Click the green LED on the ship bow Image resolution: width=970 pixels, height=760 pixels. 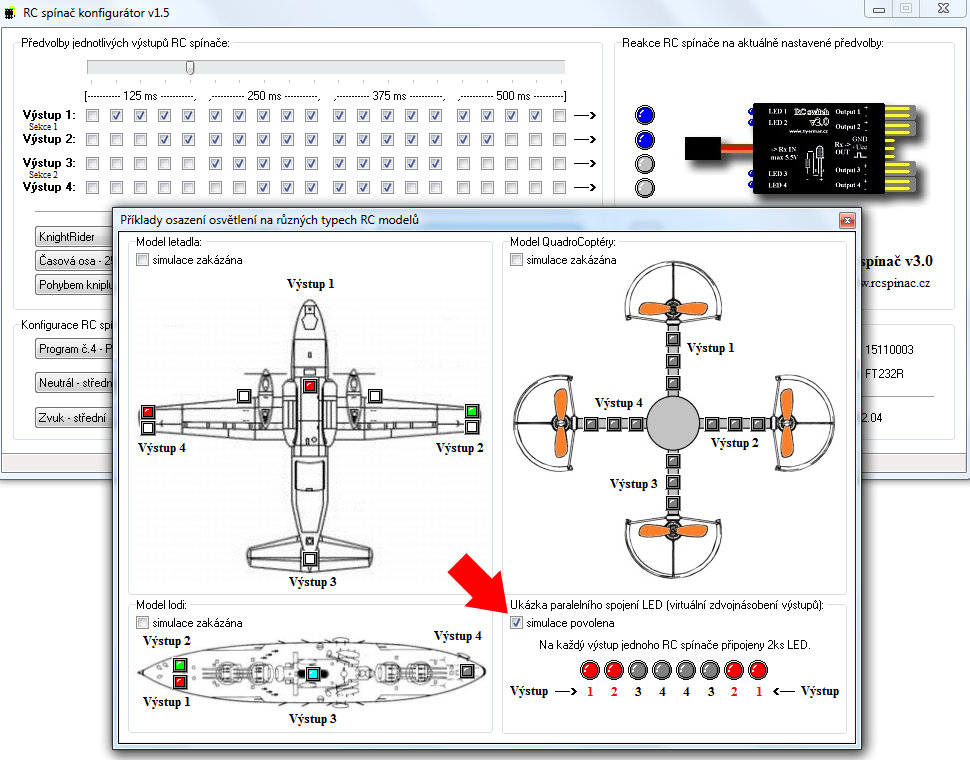(180, 665)
